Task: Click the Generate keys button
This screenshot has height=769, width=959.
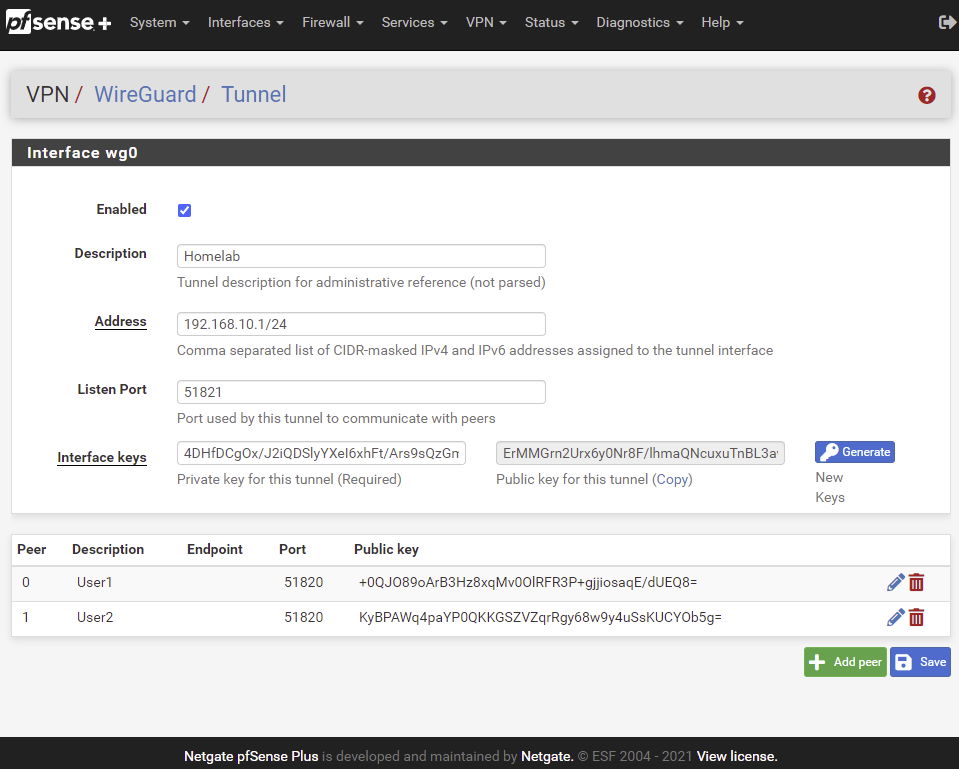Action: [x=854, y=452]
